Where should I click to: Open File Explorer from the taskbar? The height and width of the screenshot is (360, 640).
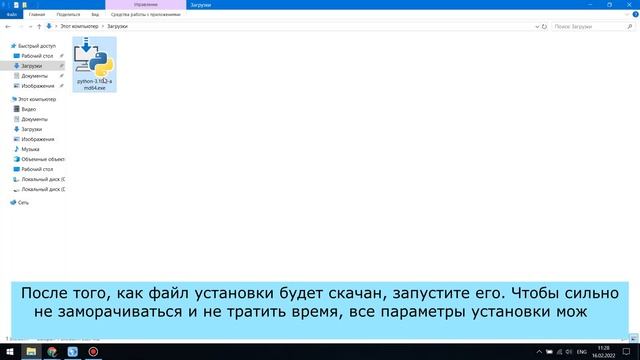point(31,351)
